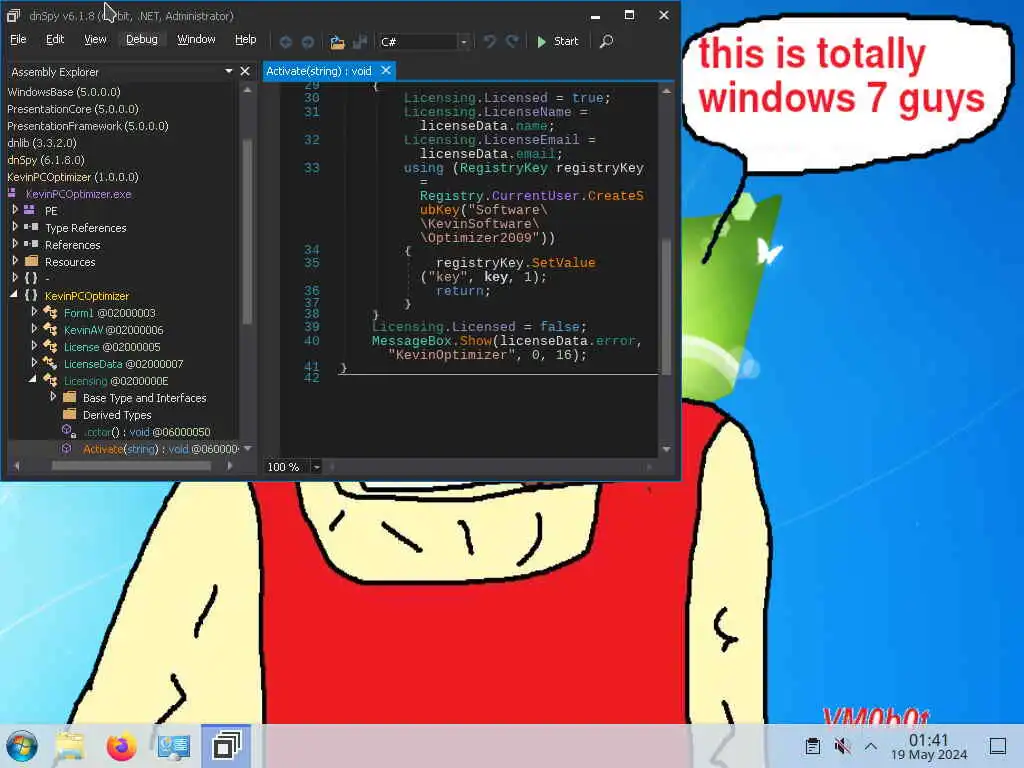Viewport: 1024px width, 768px height.
Task: Expand the Resources node
Action: point(15,261)
